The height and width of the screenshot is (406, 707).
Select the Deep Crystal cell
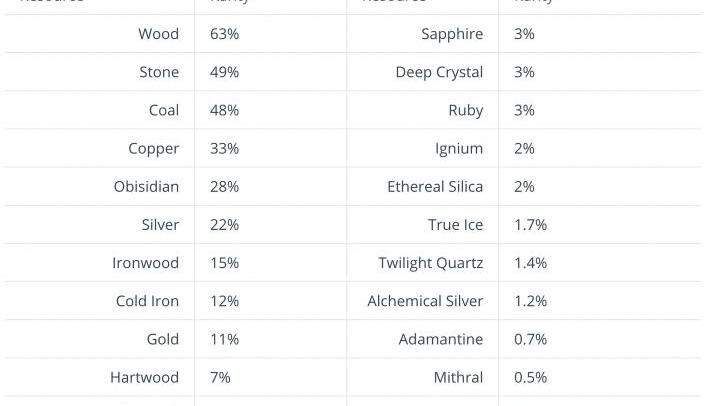[439, 72]
